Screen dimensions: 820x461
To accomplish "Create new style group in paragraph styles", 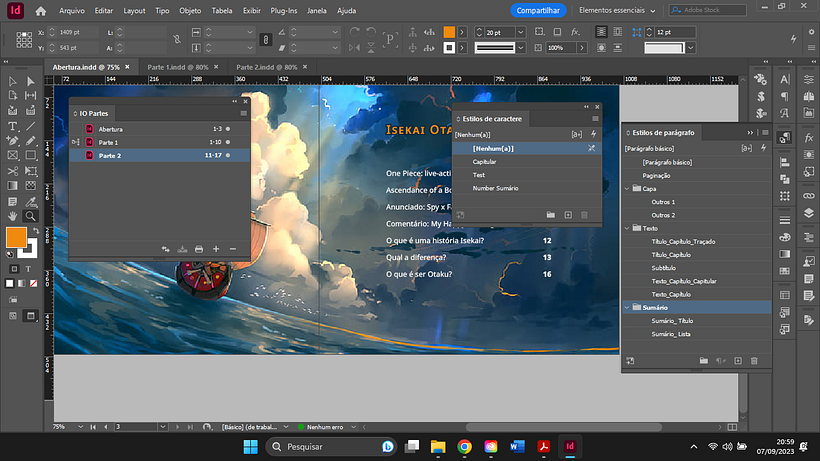I will pos(704,361).
